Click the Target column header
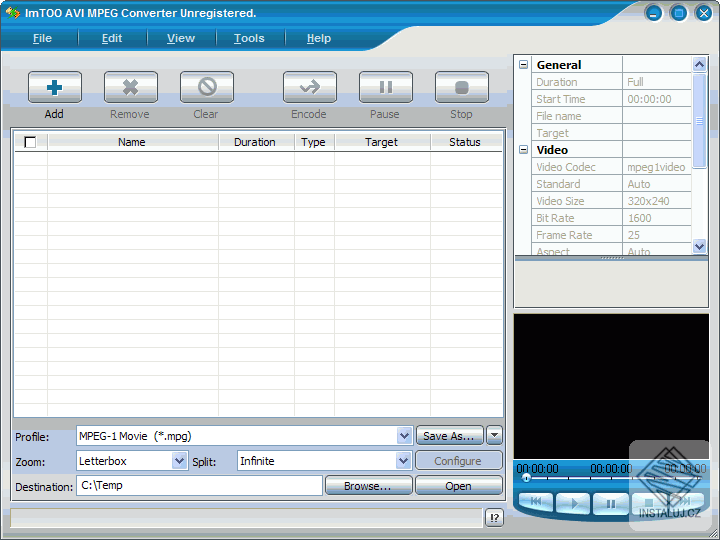 tap(382, 142)
